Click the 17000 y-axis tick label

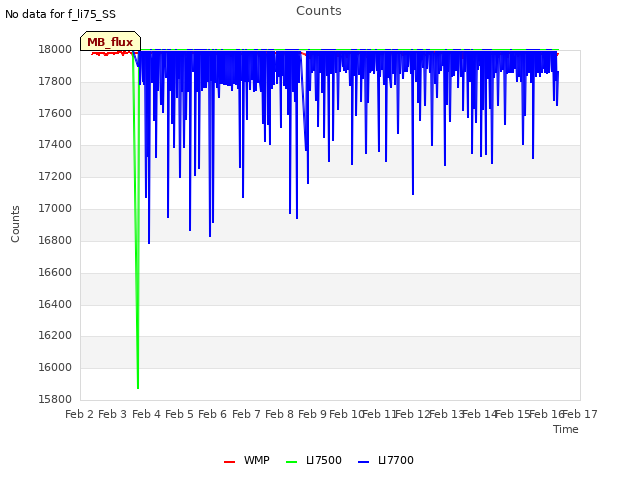[x=55, y=209]
